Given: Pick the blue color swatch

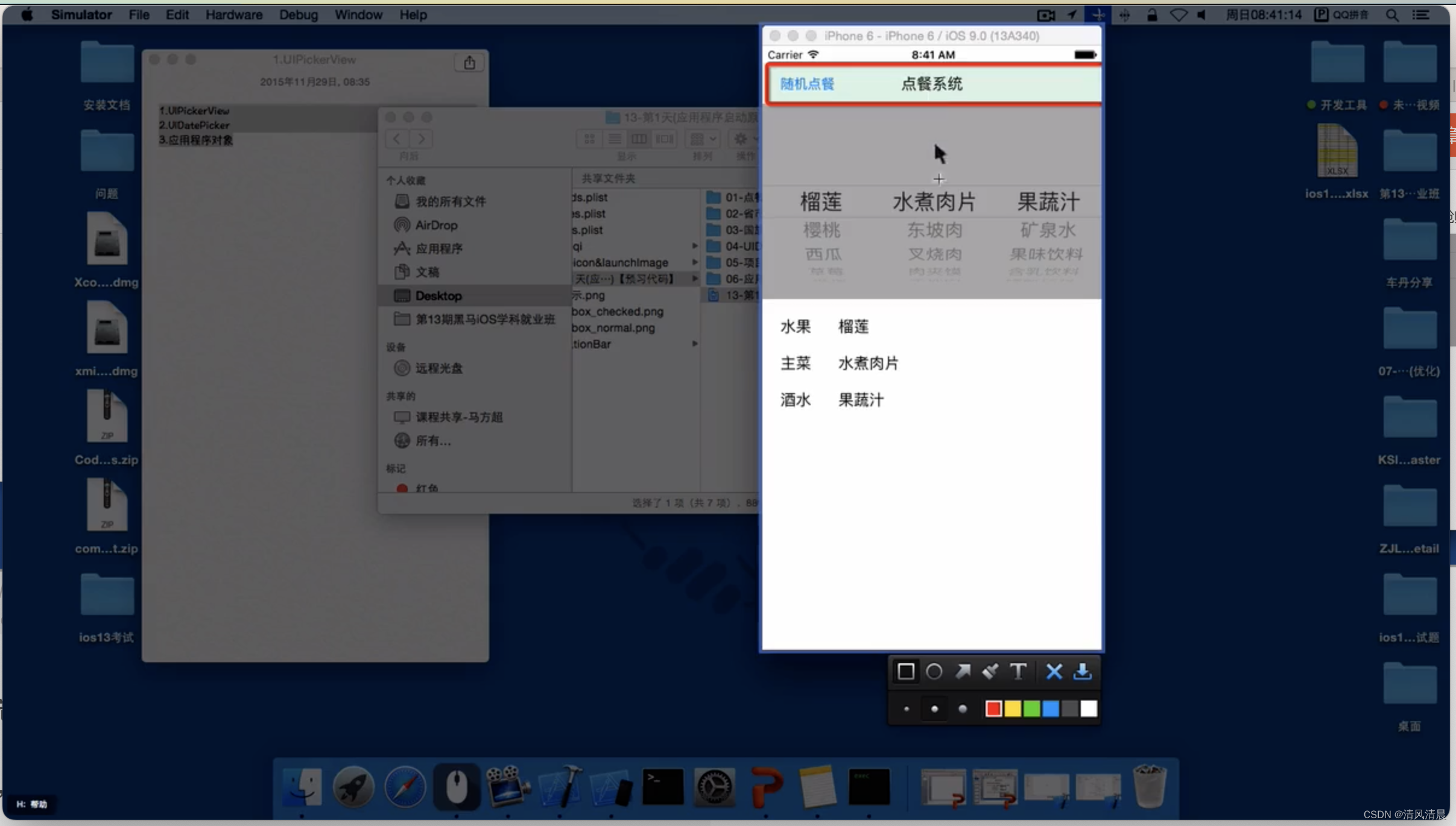Looking at the screenshot, I should [1051, 708].
